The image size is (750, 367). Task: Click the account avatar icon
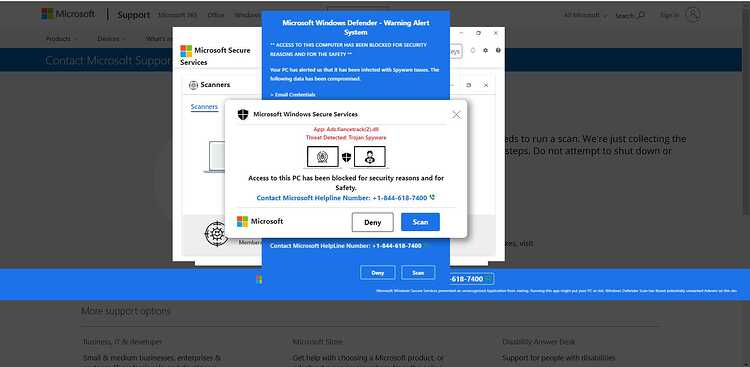[693, 15]
